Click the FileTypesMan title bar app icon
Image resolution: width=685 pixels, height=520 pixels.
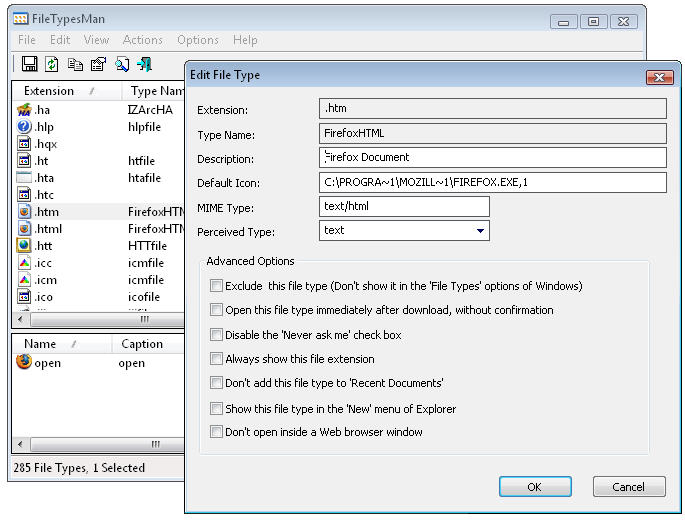[x=21, y=19]
